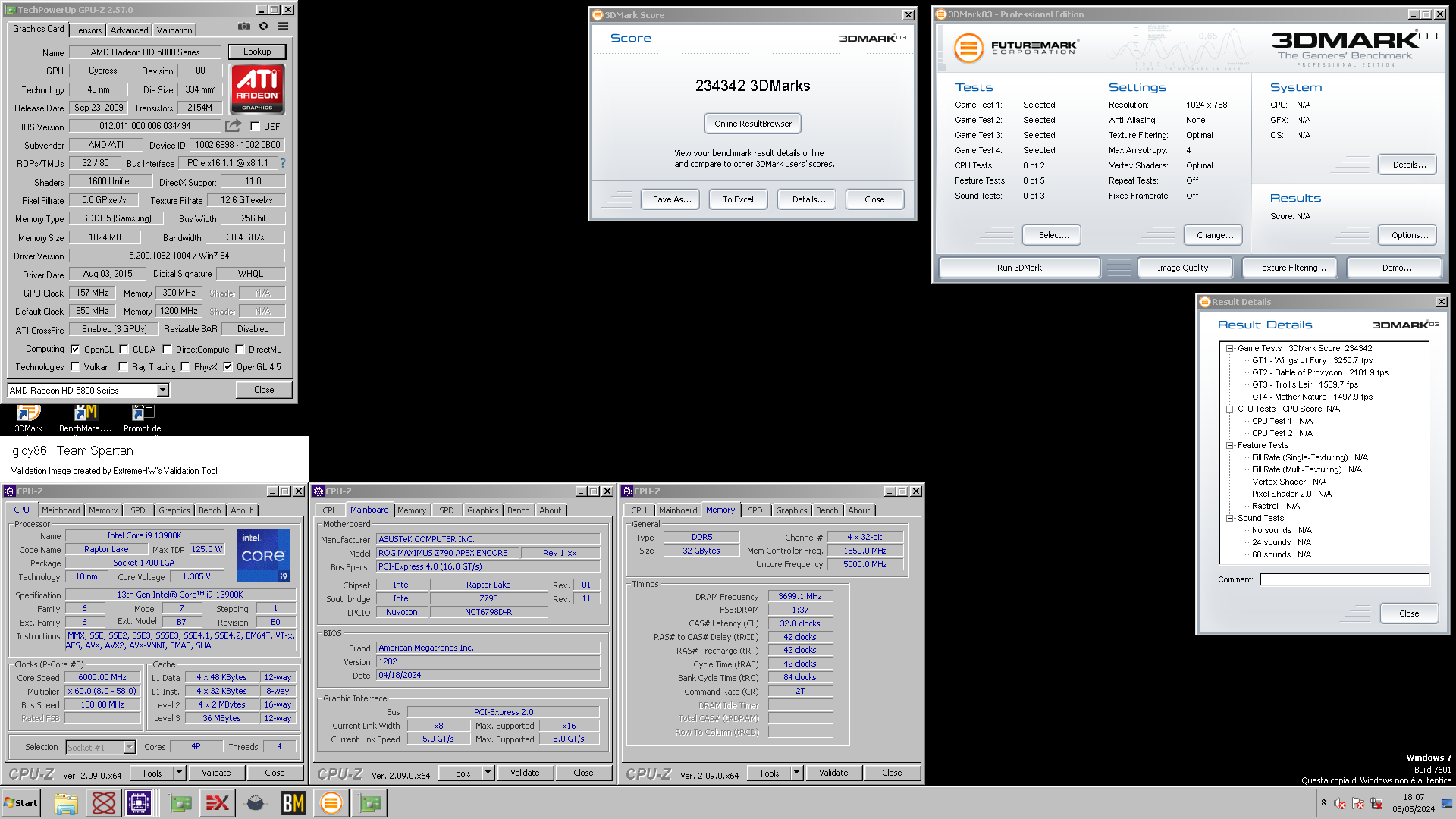Screen dimensions: 1456x819
Task: Toggle the UEFI checkbox in GPU-Z
Action: click(x=255, y=127)
